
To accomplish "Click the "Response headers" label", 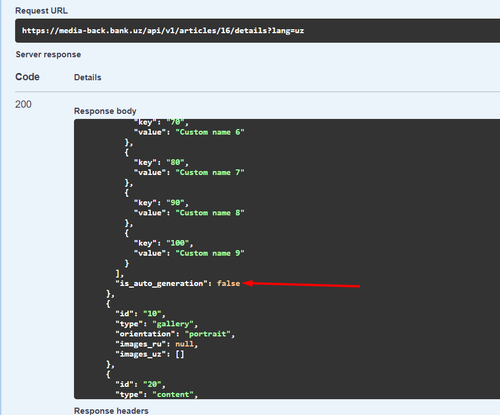I will [111, 411].
